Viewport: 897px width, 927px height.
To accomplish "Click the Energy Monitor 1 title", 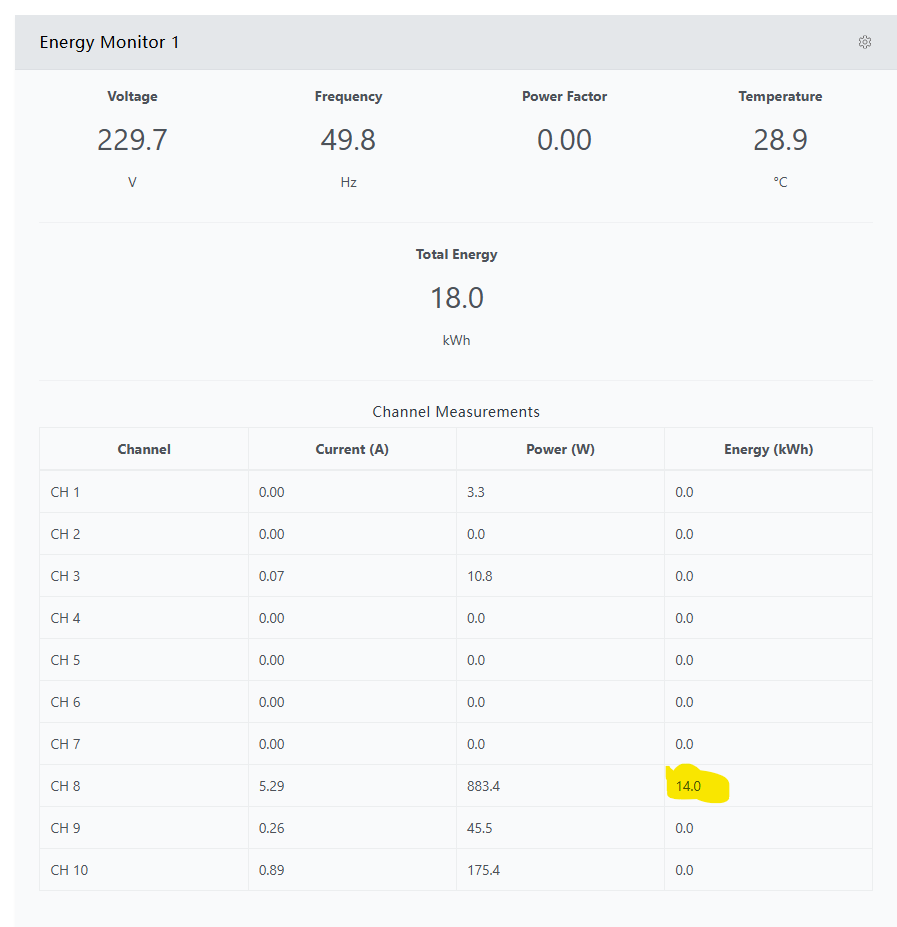I will click(x=109, y=42).
